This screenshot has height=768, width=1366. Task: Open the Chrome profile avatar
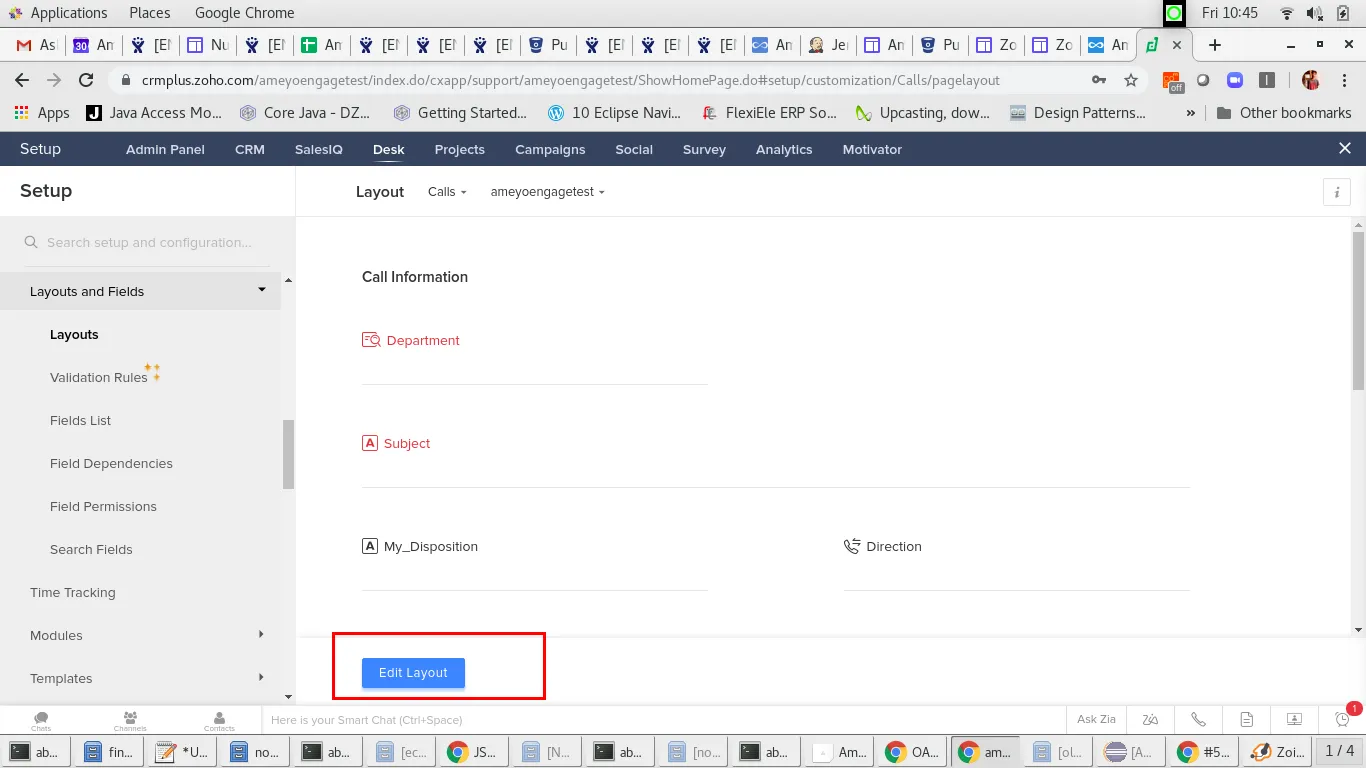pos(1311,80)
